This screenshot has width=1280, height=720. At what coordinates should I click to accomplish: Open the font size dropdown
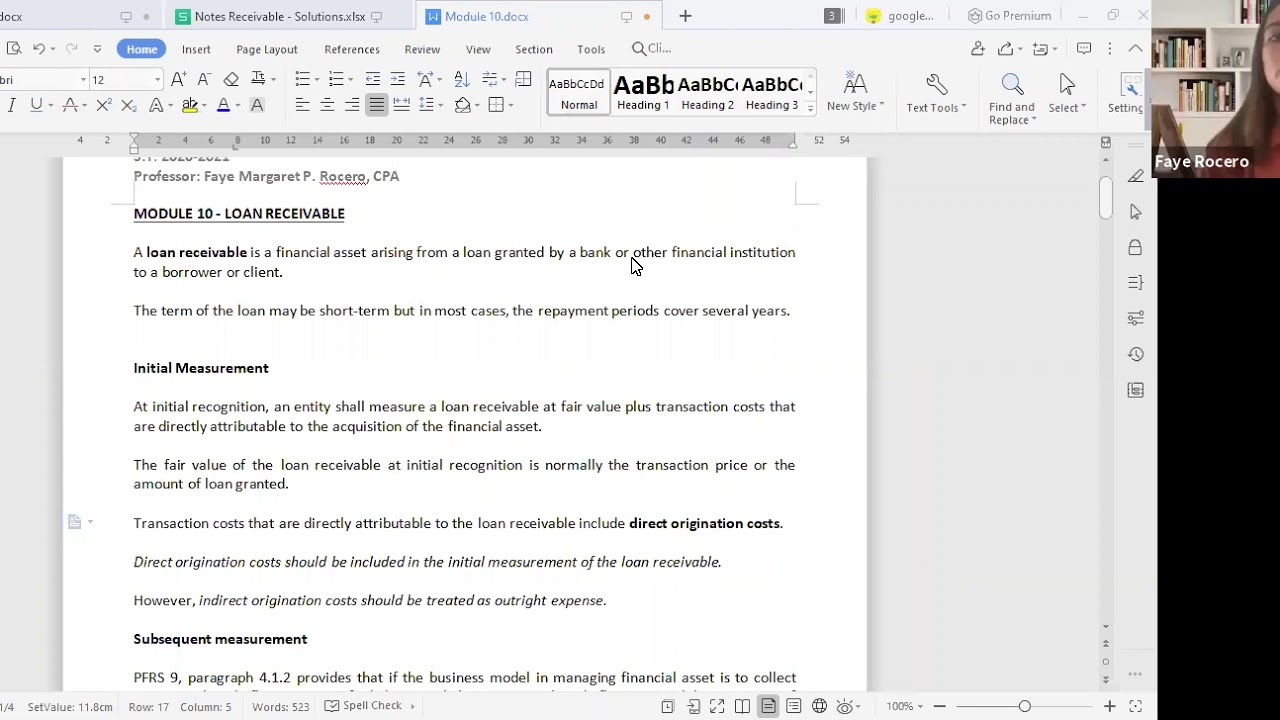point(157,80)
